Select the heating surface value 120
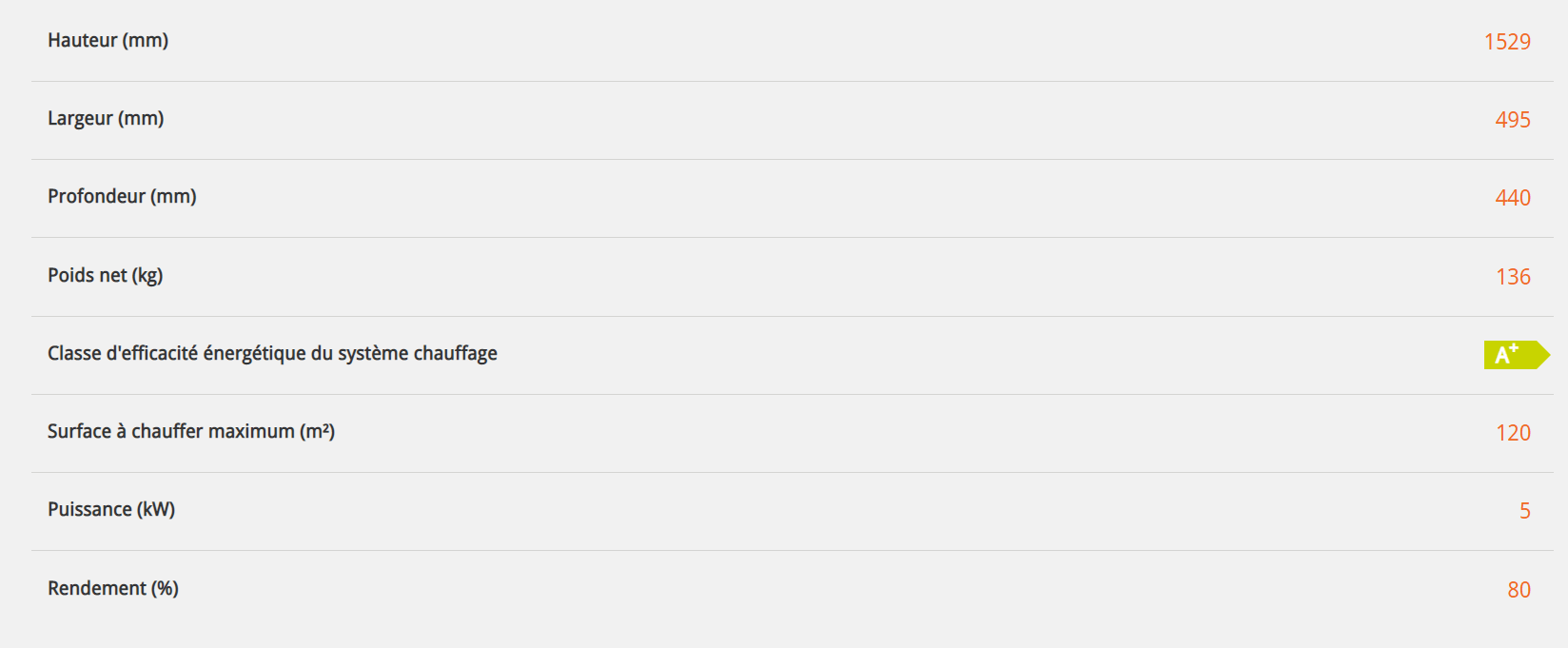 pyautogui.click(x=1513, y=433)
